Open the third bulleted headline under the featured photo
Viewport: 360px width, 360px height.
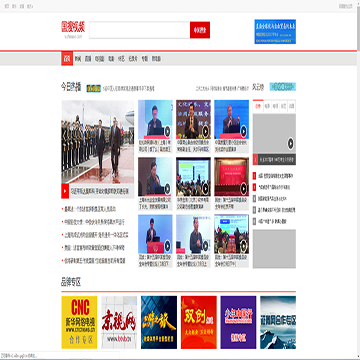[x=96, y=235]
